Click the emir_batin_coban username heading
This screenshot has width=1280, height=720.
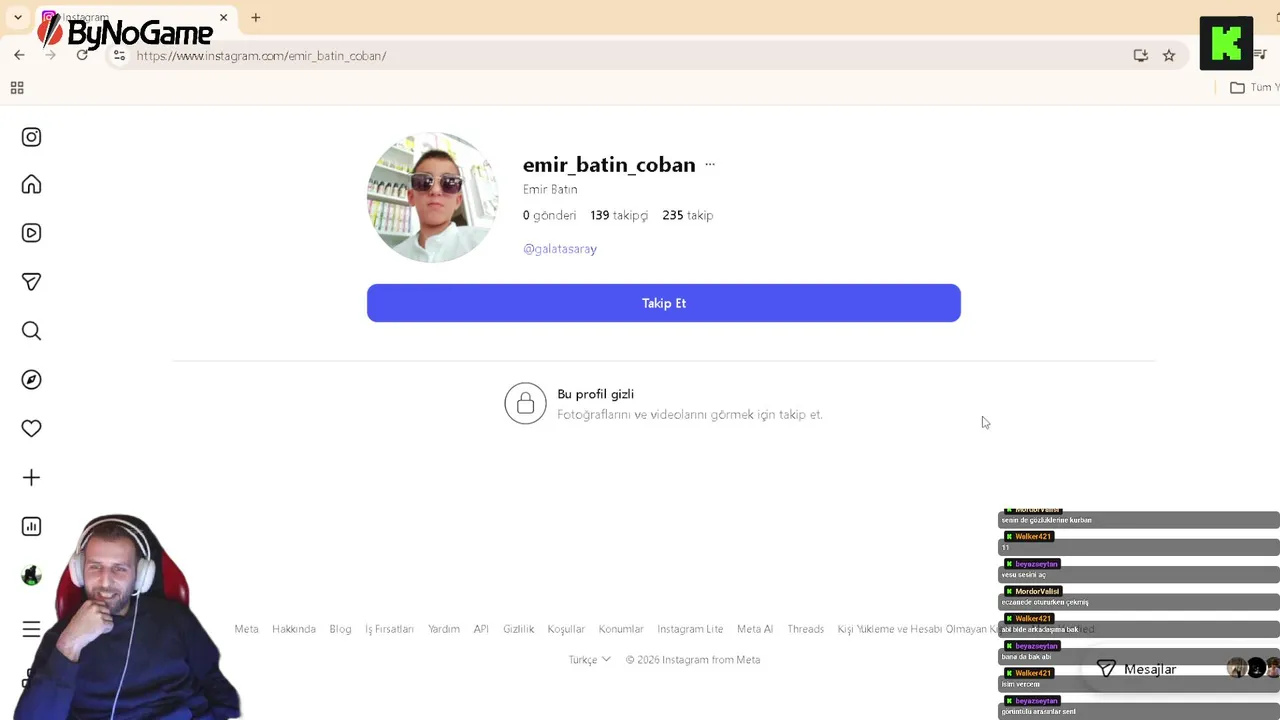tap(609, 165)
